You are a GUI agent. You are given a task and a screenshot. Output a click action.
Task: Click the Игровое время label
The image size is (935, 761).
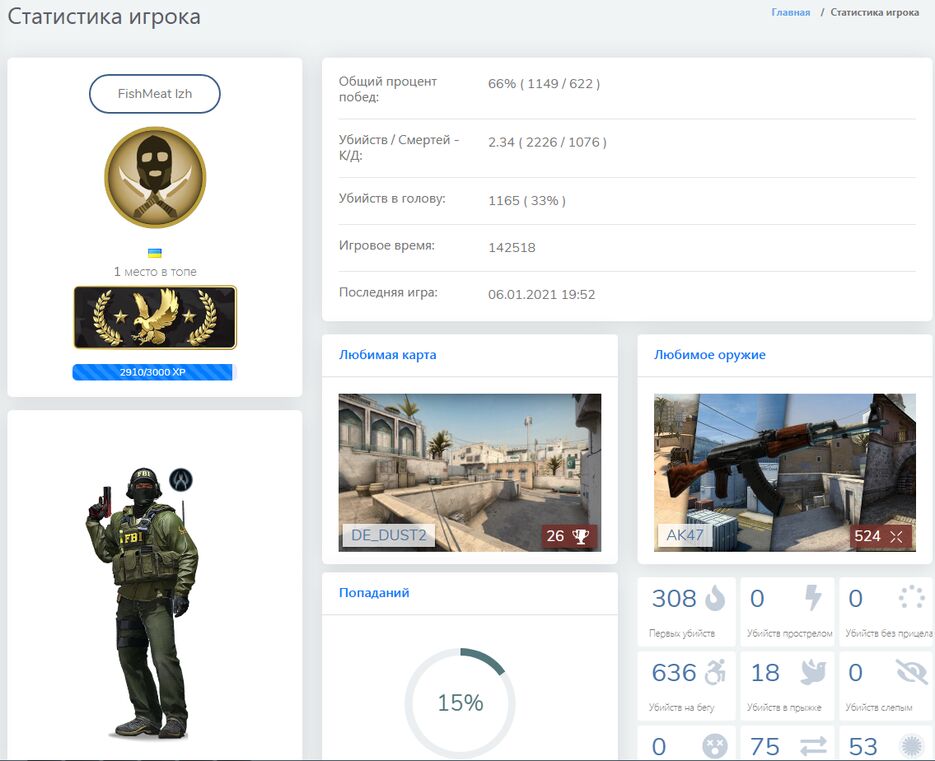point(387,246)
